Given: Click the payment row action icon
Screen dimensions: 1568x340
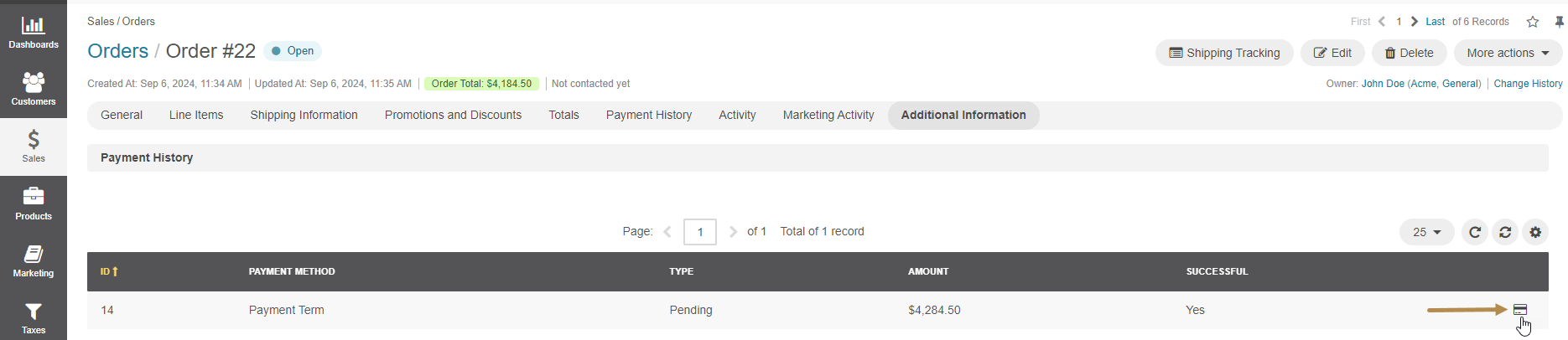Looking at the screenshot, I should [1520, 310].
